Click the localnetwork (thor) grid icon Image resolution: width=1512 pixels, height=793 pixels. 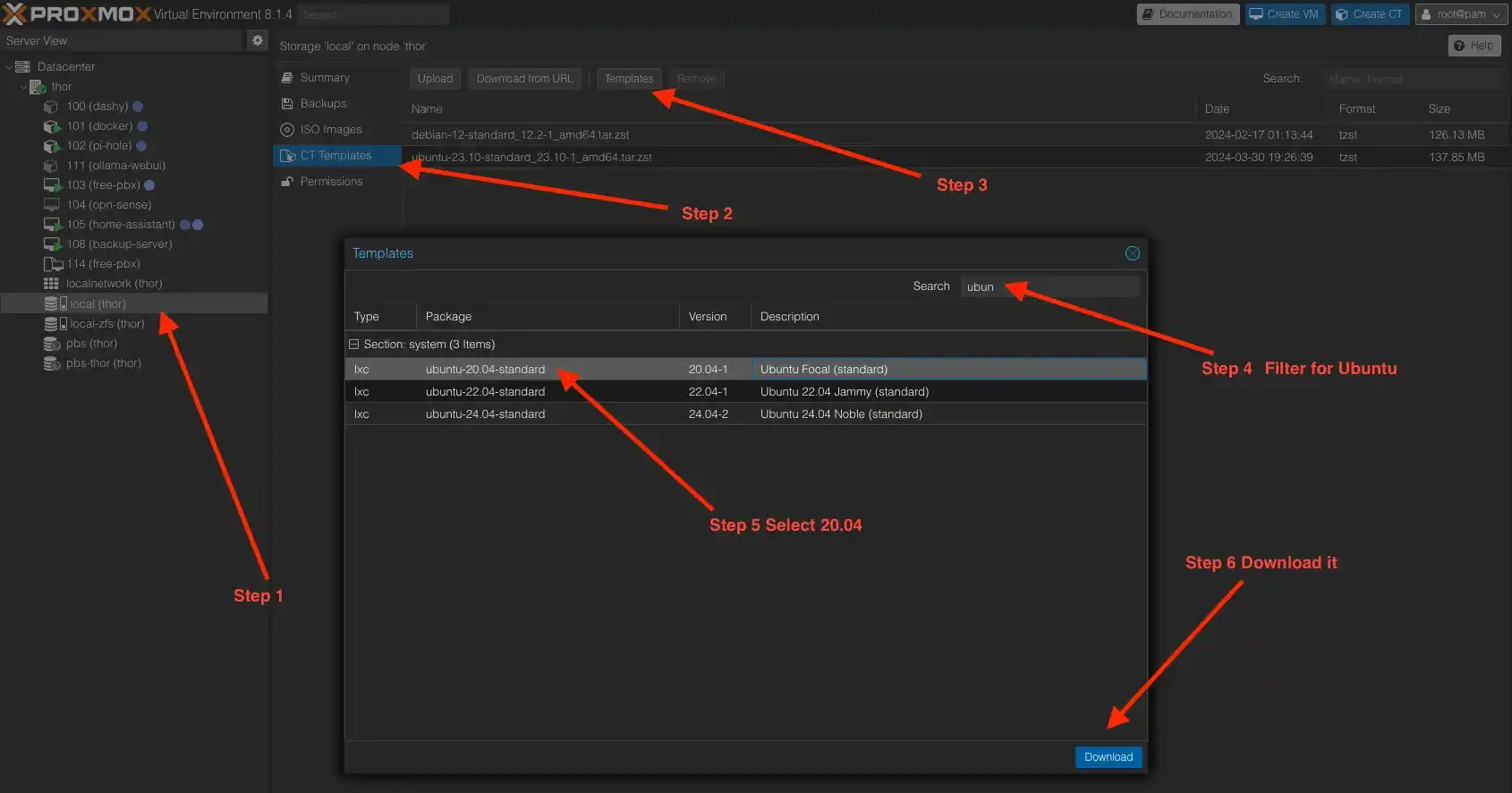pos(51,284)
